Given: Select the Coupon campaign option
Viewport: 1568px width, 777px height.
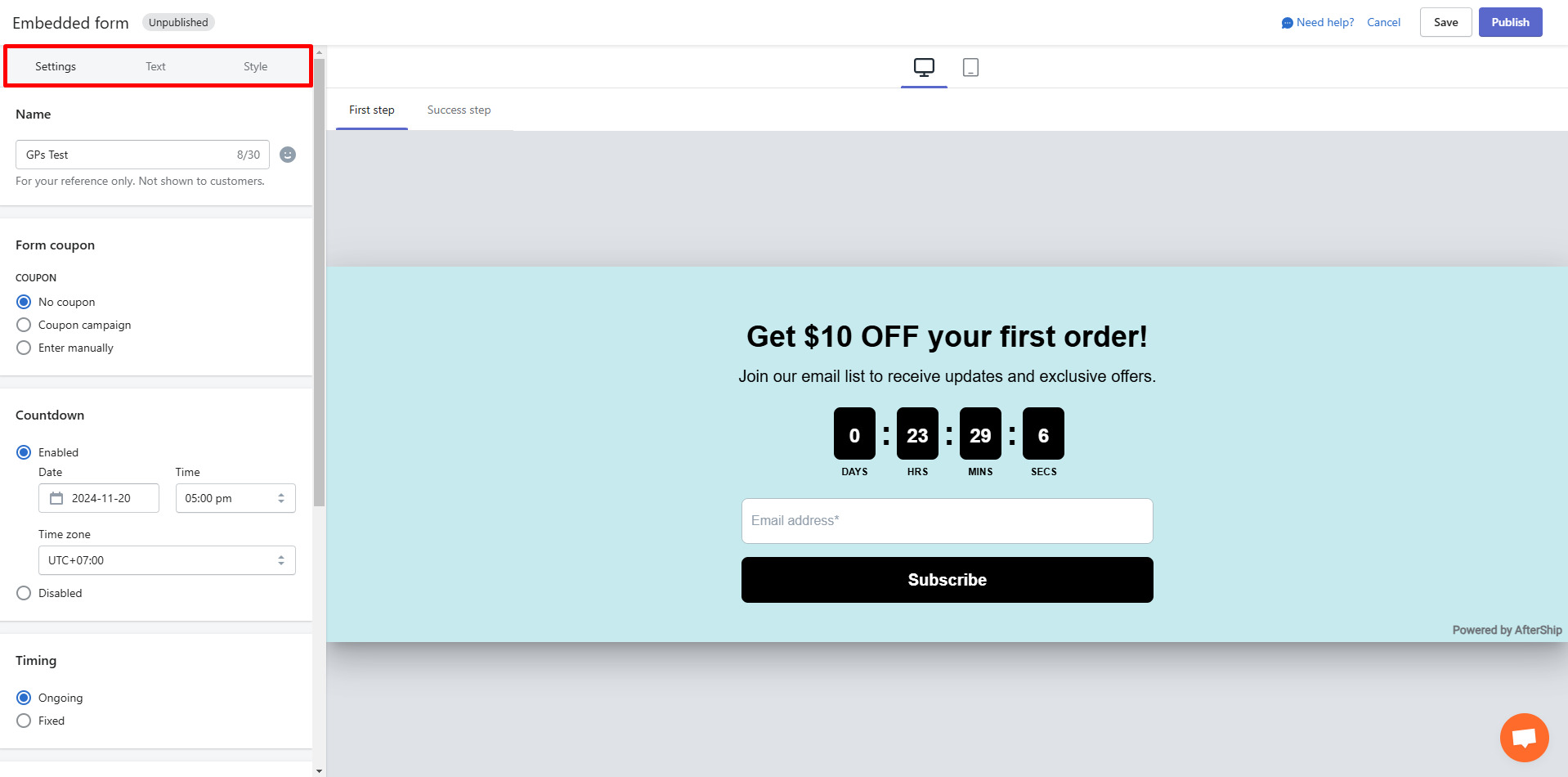Looking at the screenshot, I should point(24,325).
